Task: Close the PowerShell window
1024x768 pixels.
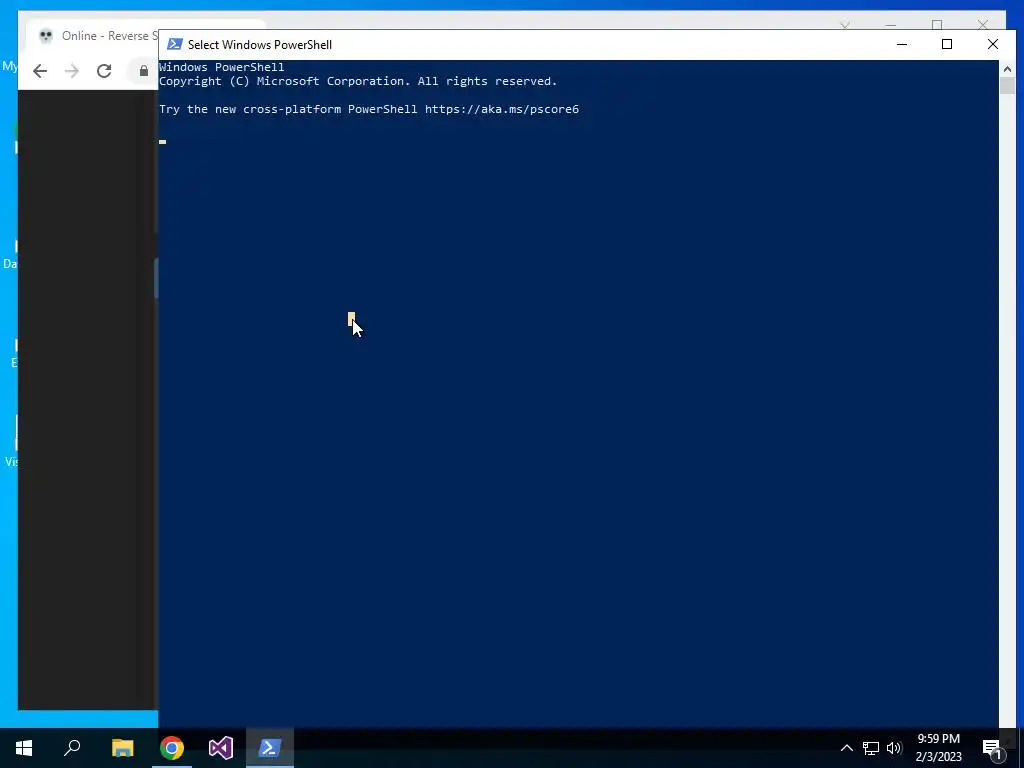Action: (993, 44)
